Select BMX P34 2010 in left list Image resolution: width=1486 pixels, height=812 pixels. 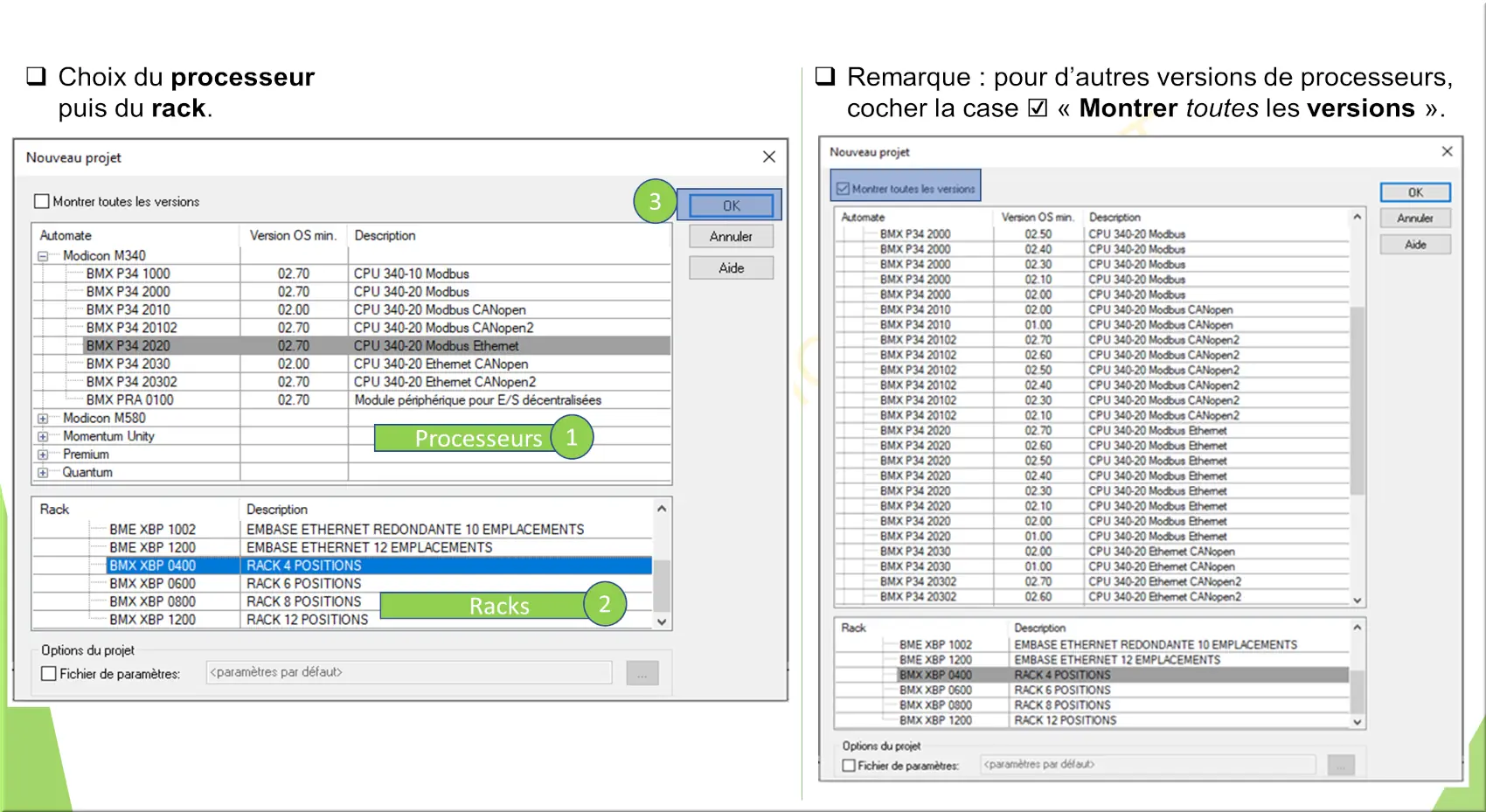[128, 309]
